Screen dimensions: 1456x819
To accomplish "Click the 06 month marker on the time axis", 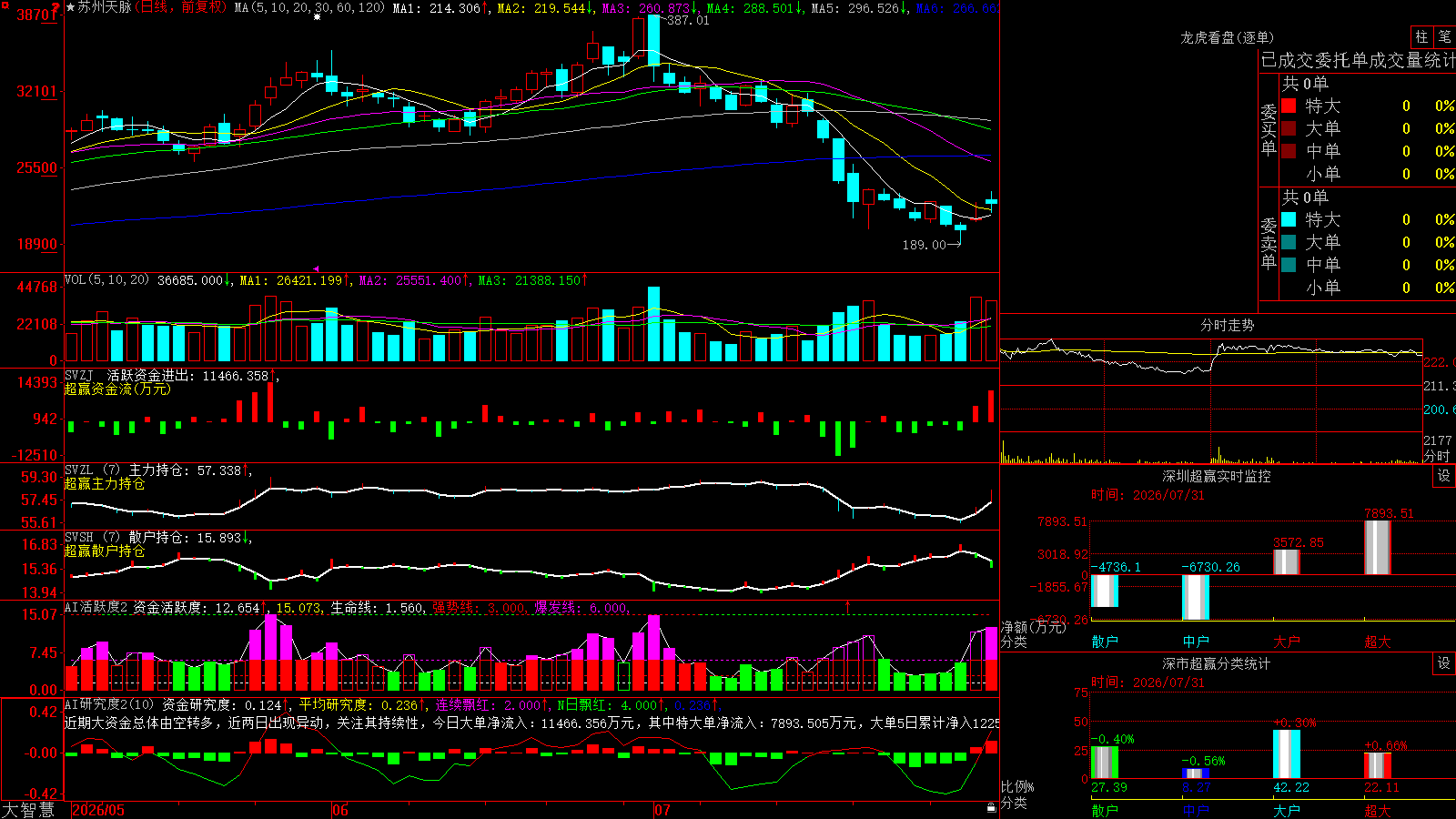I will pos(340,810).
